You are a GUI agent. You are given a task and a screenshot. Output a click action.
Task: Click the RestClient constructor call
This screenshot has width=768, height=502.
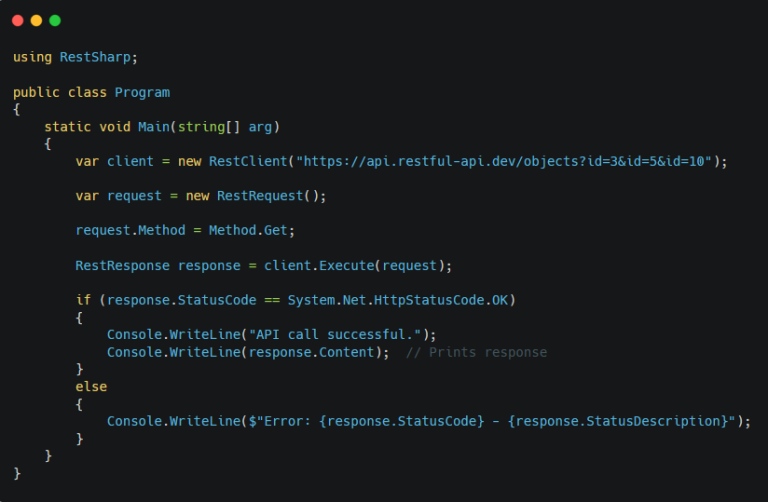click(248, 161)
